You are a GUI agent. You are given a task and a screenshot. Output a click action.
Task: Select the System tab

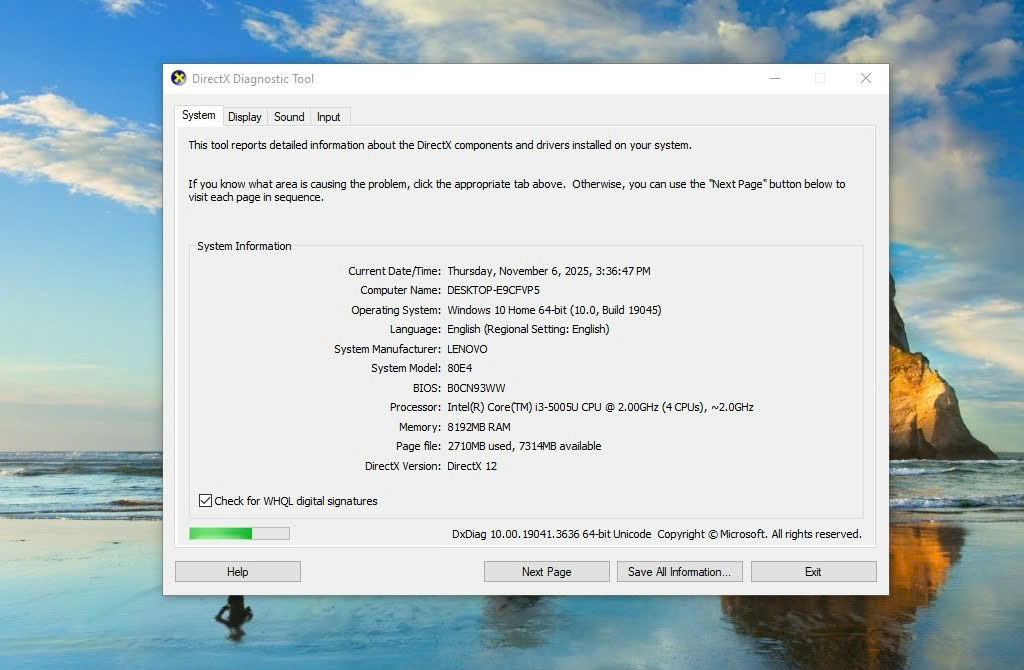199,116
